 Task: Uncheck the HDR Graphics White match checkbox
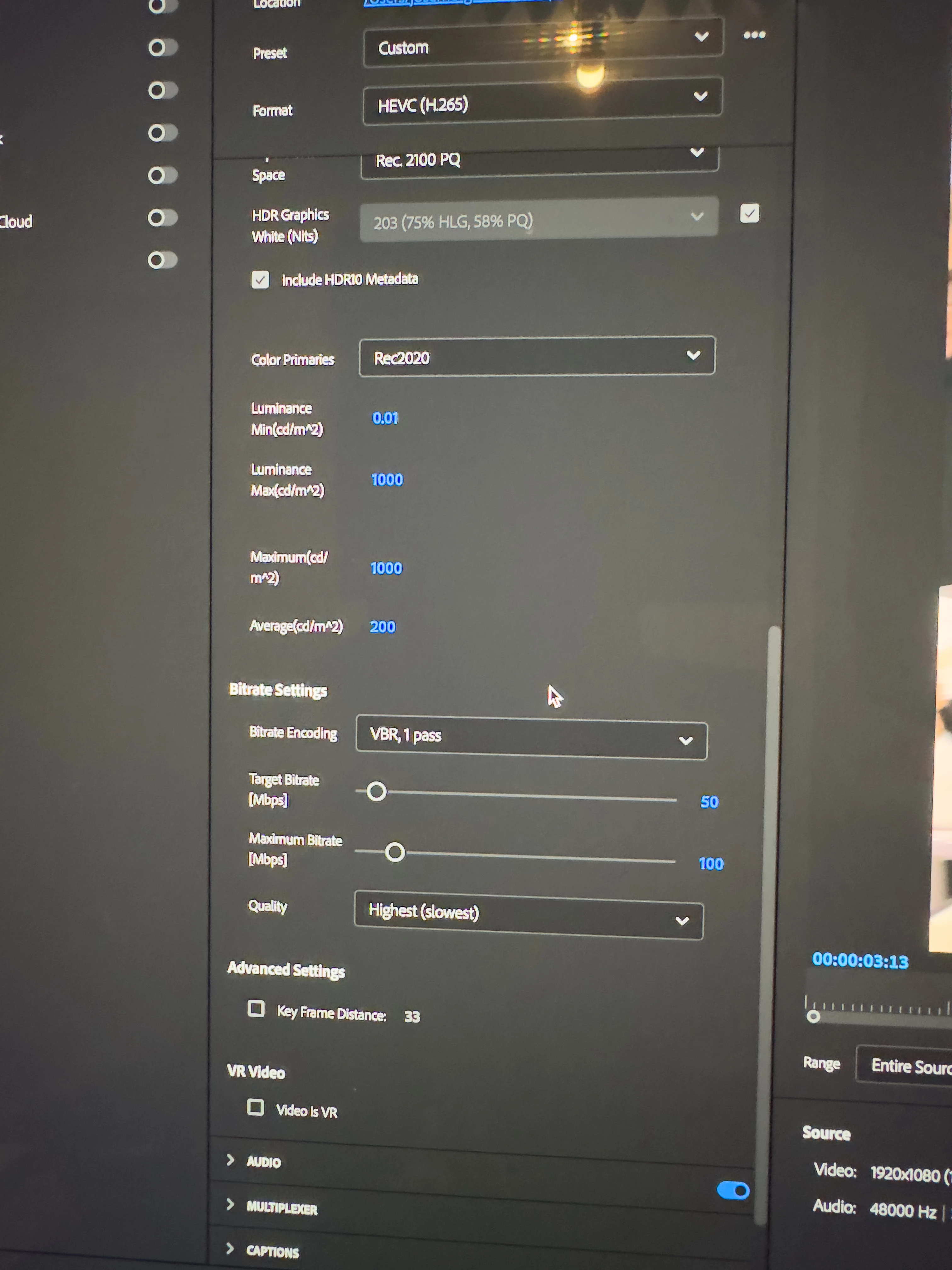(750, 214)
